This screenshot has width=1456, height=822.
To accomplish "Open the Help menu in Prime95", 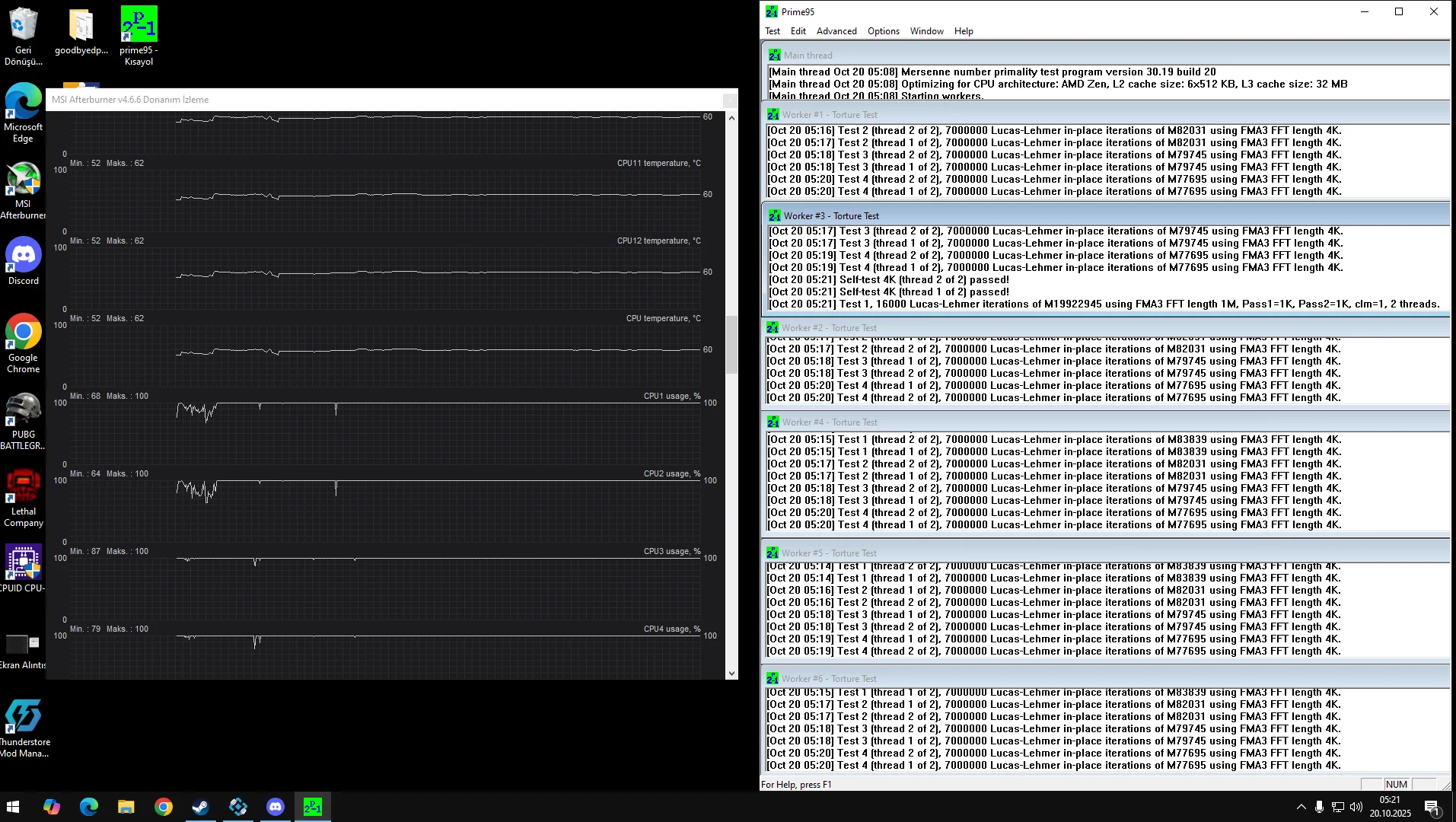I will coord(964,31).
